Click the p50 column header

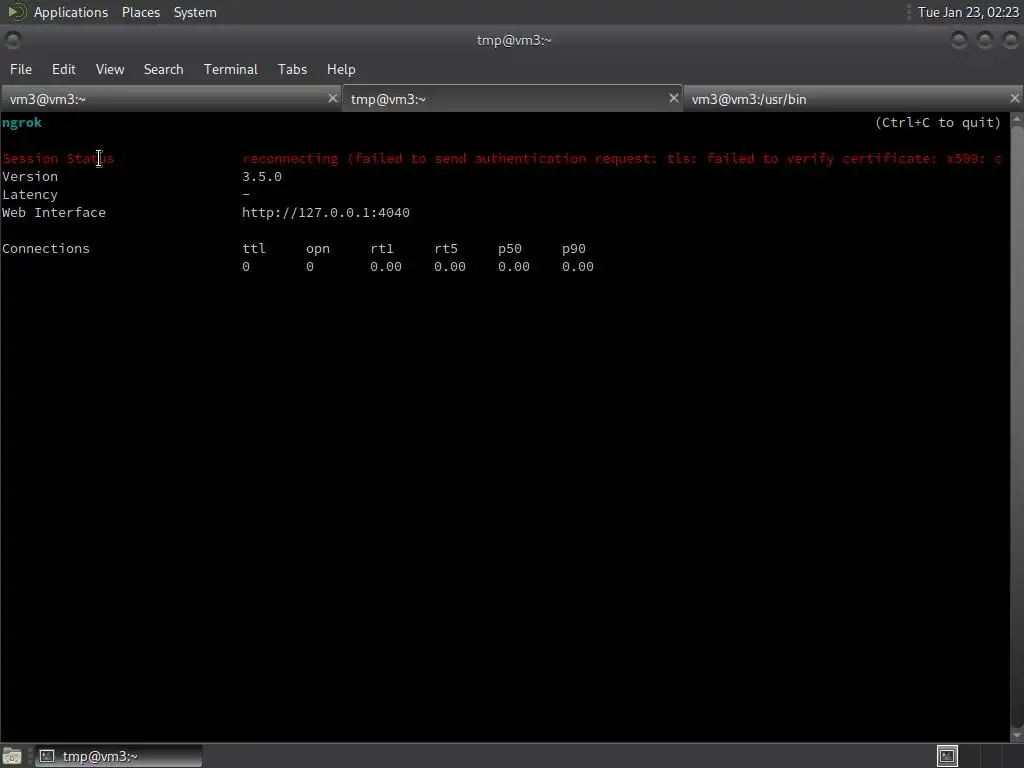[x=510, y=249]
